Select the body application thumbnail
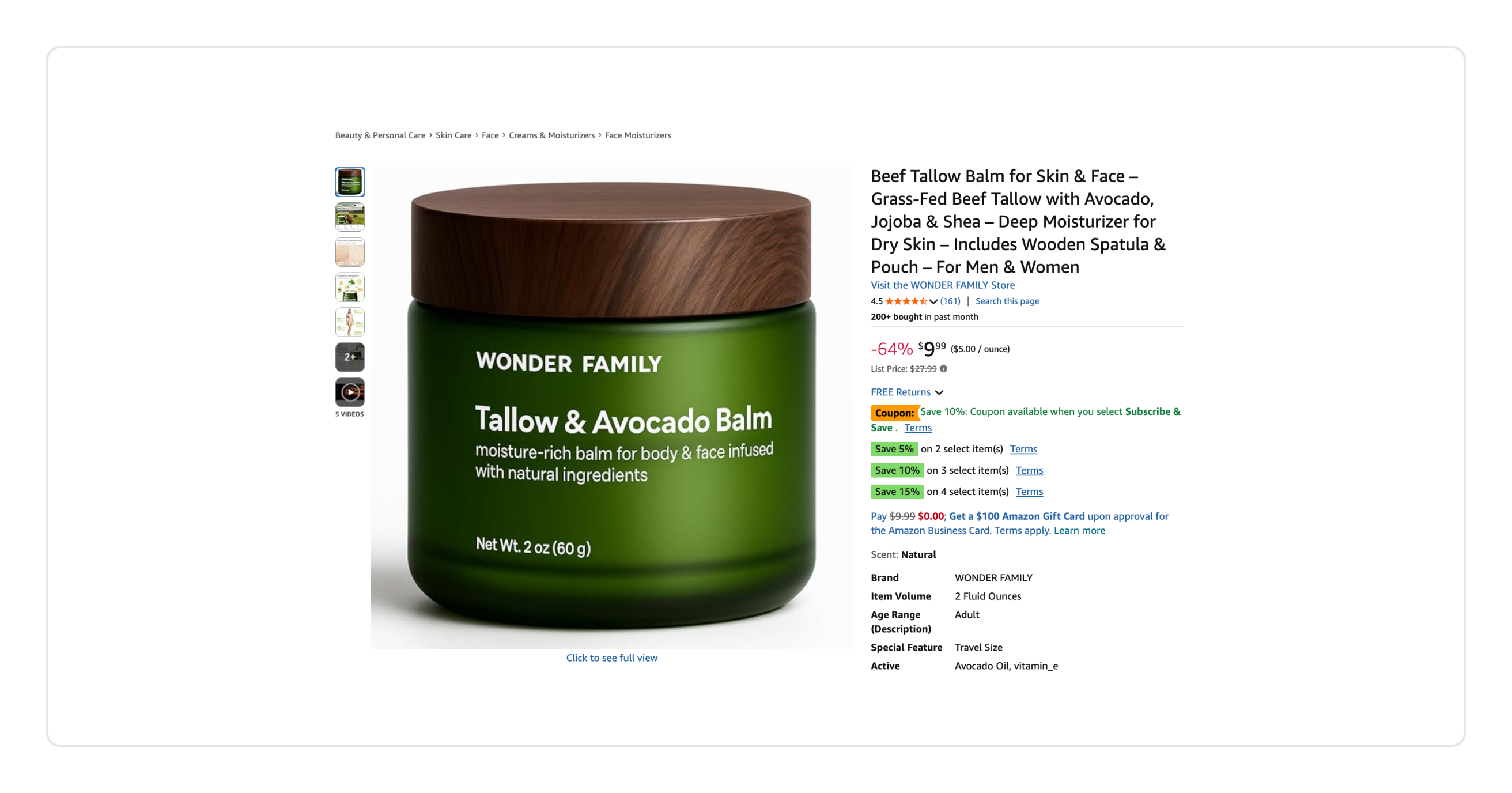The image size is (1512, 793). 350,322
